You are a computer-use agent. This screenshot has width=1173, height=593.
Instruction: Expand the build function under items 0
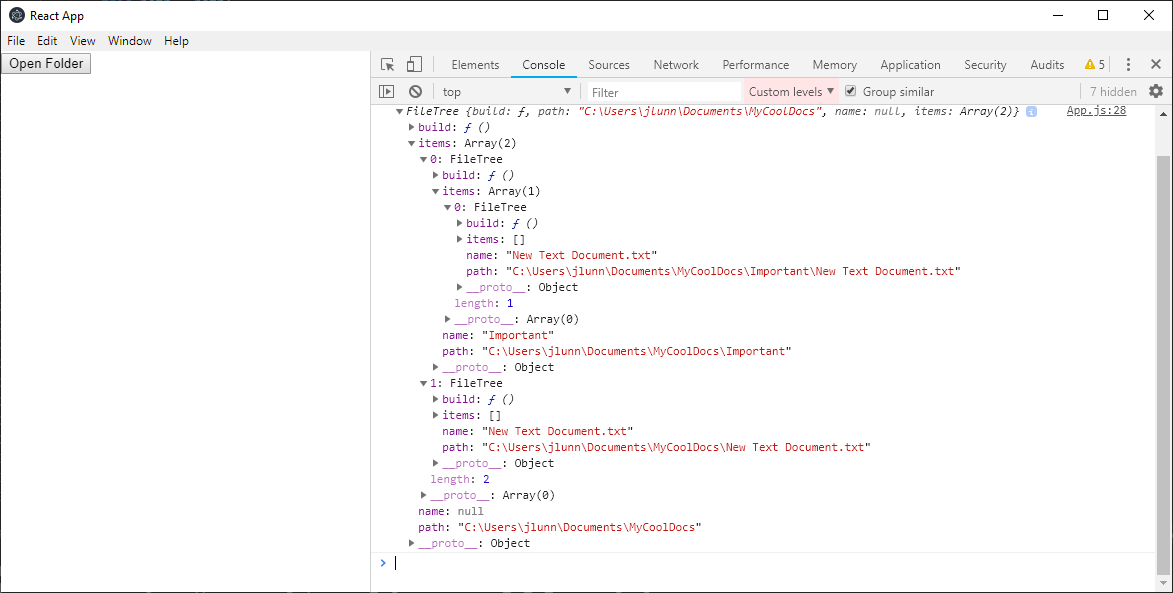[434, 175]
